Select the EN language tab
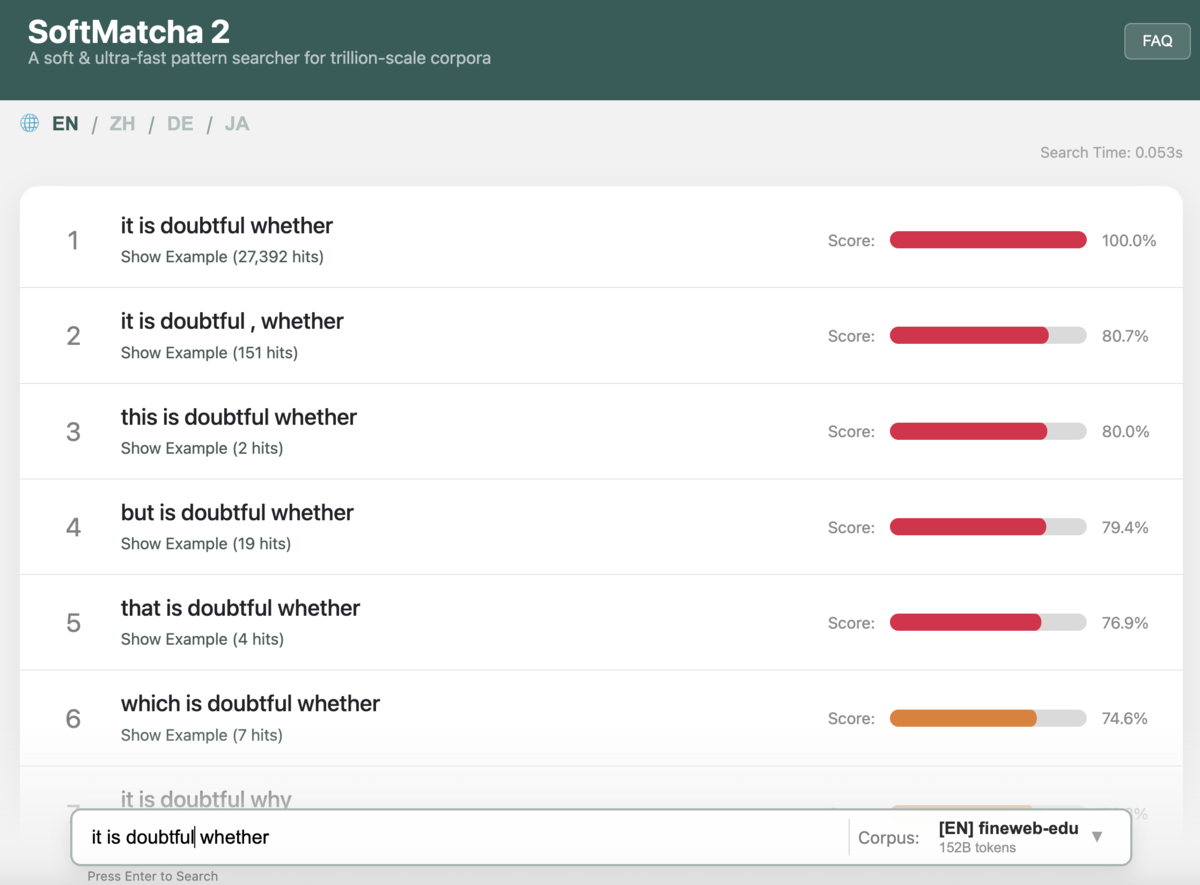Screen dimensions: 1200x885 [65, 124]
